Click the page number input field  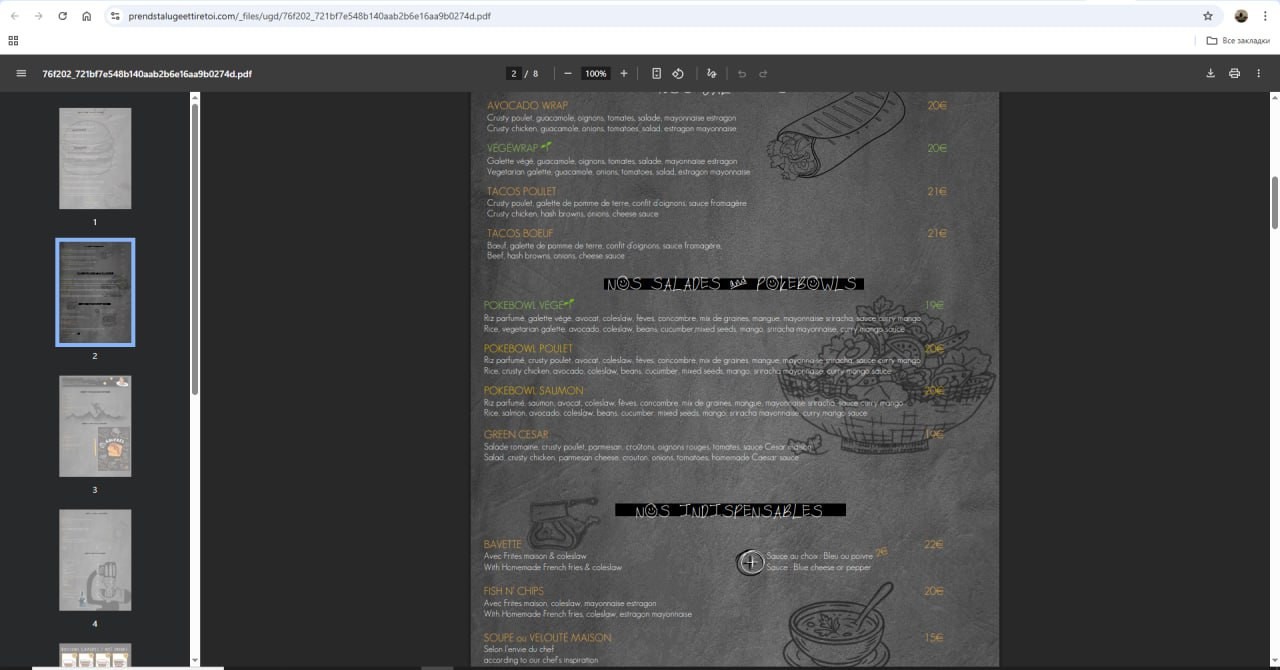514,73
